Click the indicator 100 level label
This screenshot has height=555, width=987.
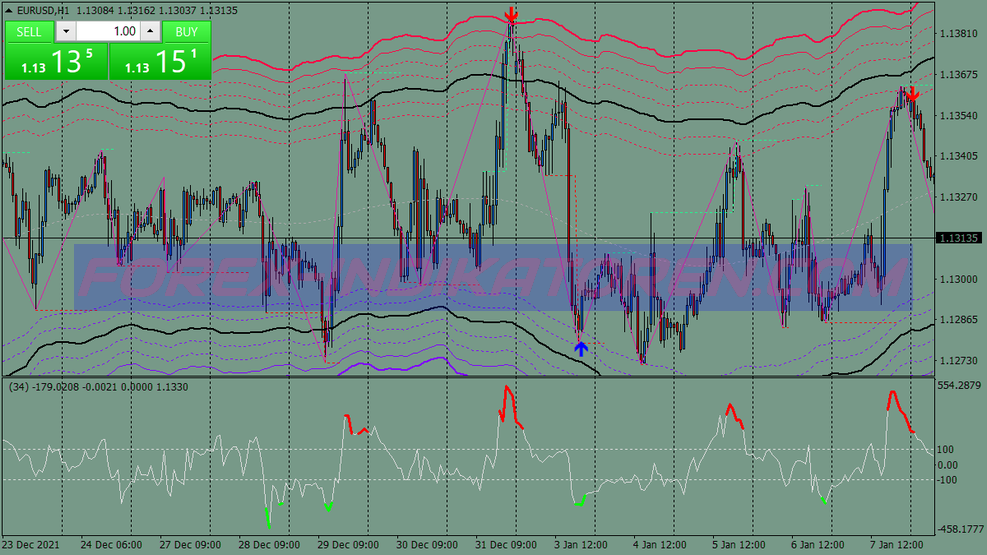click(945, 449)
